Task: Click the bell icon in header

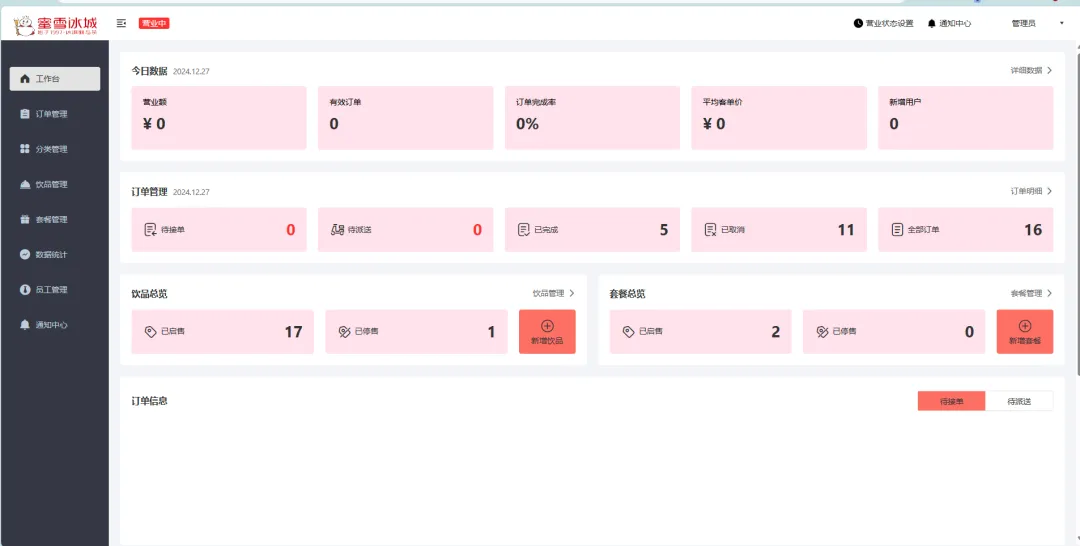Action: pyautogui.click(x=932, y=23)
